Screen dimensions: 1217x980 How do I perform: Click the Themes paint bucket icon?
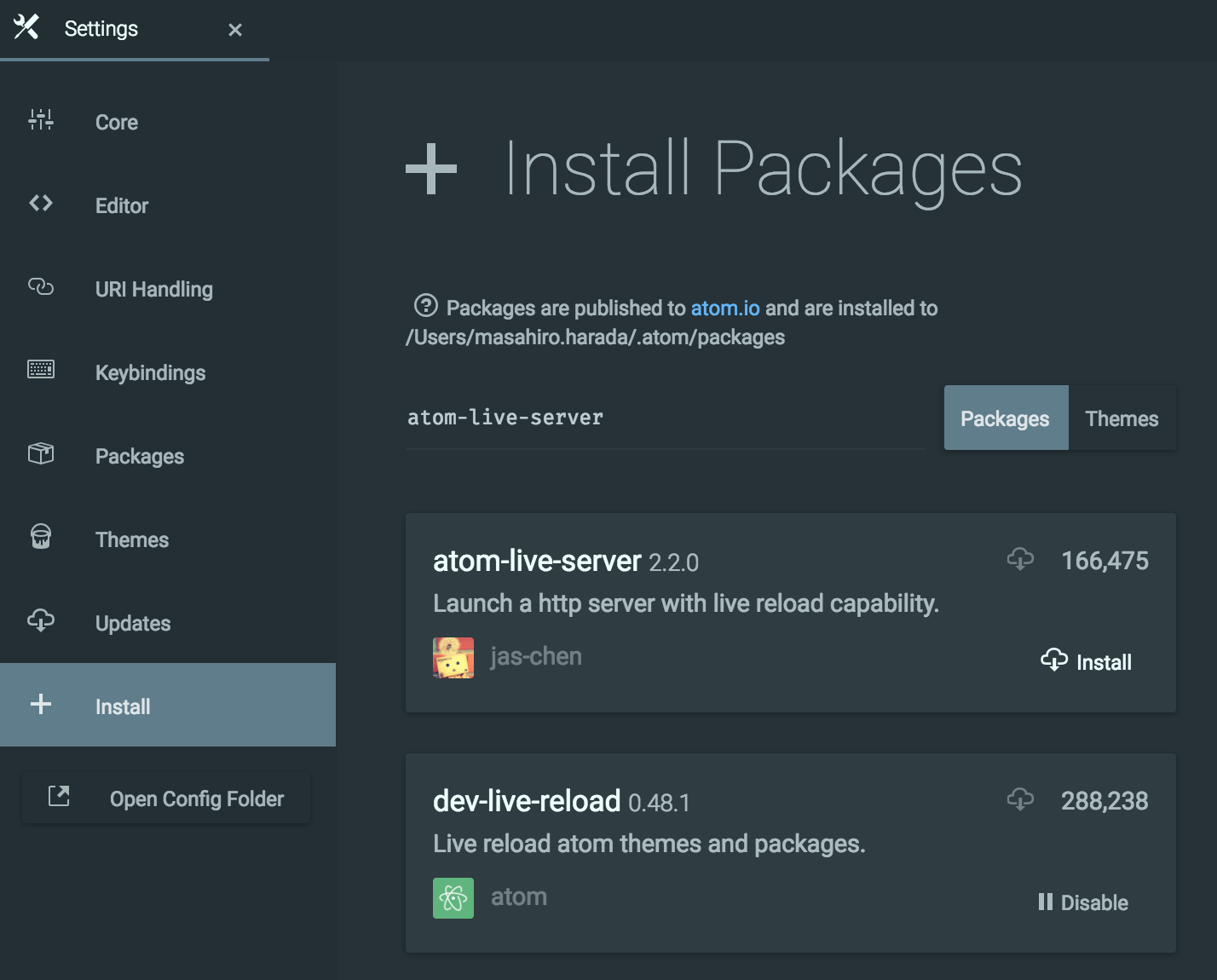(x=40, y=539)
